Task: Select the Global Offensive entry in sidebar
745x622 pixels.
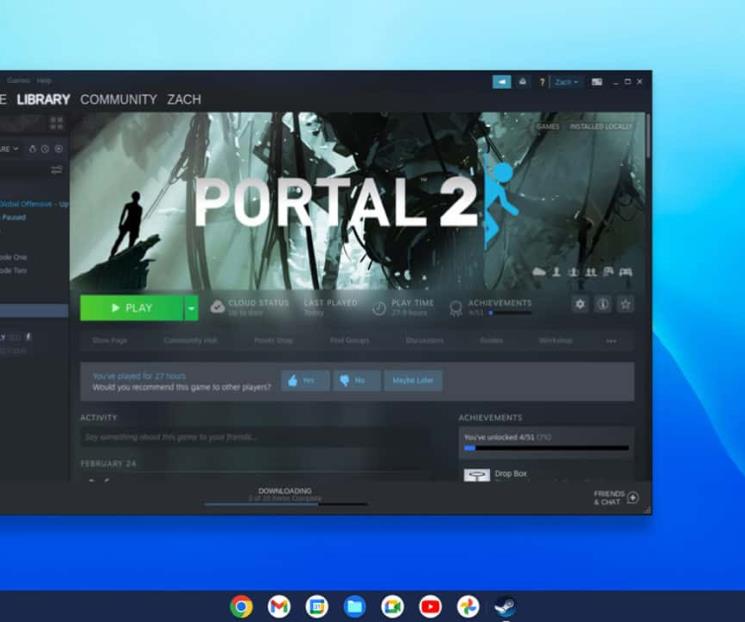Action: [34, 204]
